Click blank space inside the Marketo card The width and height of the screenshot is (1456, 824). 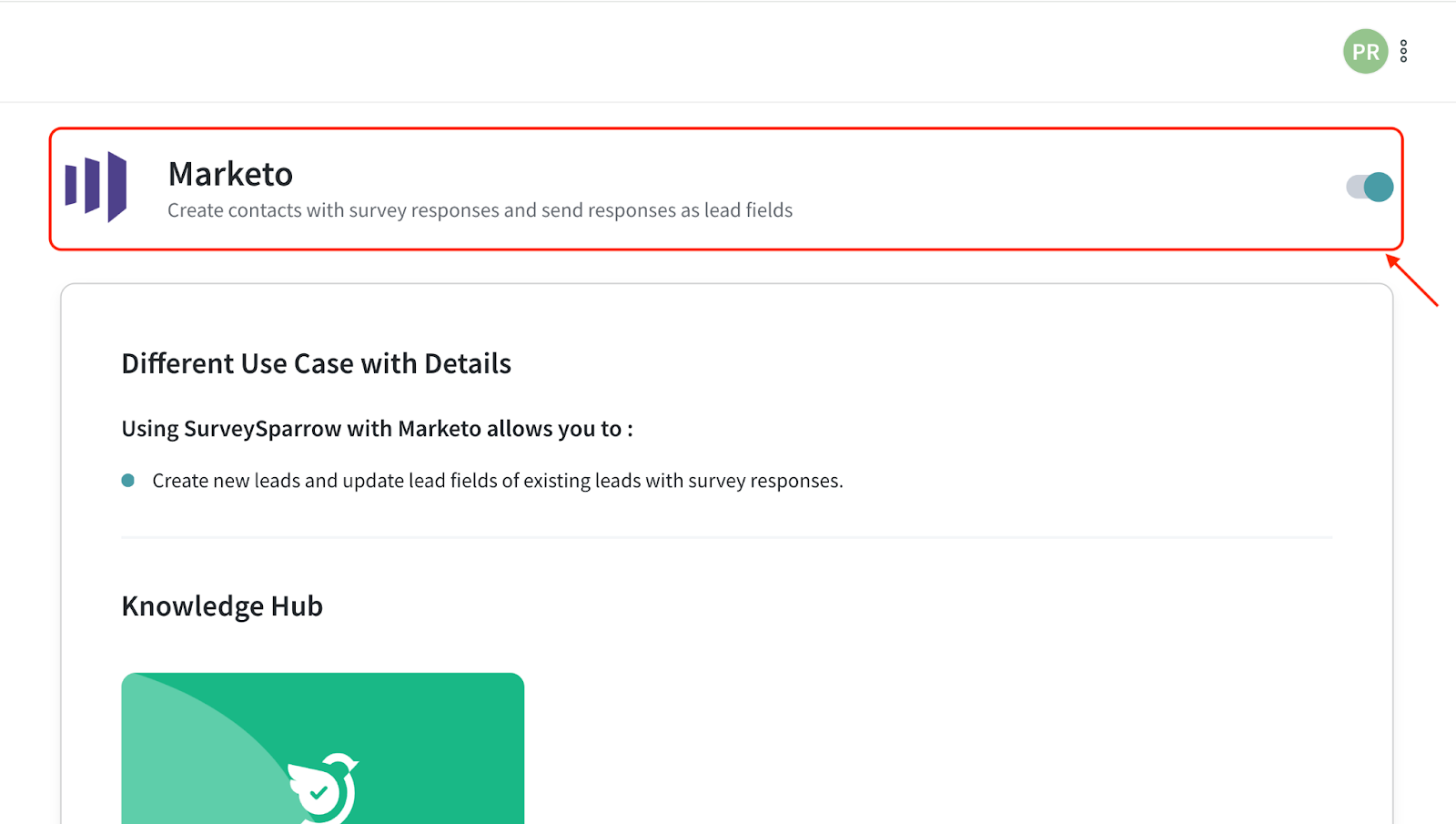coord(1046,187)
